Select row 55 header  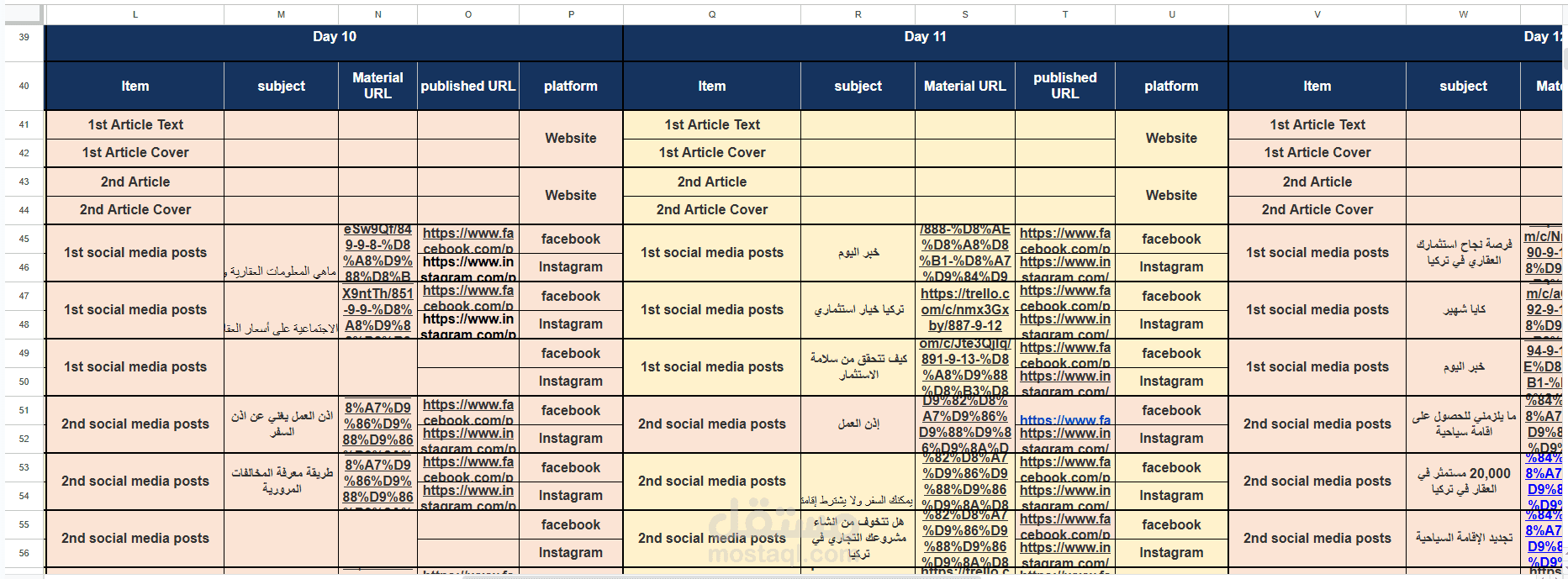[x=24, y=524]
